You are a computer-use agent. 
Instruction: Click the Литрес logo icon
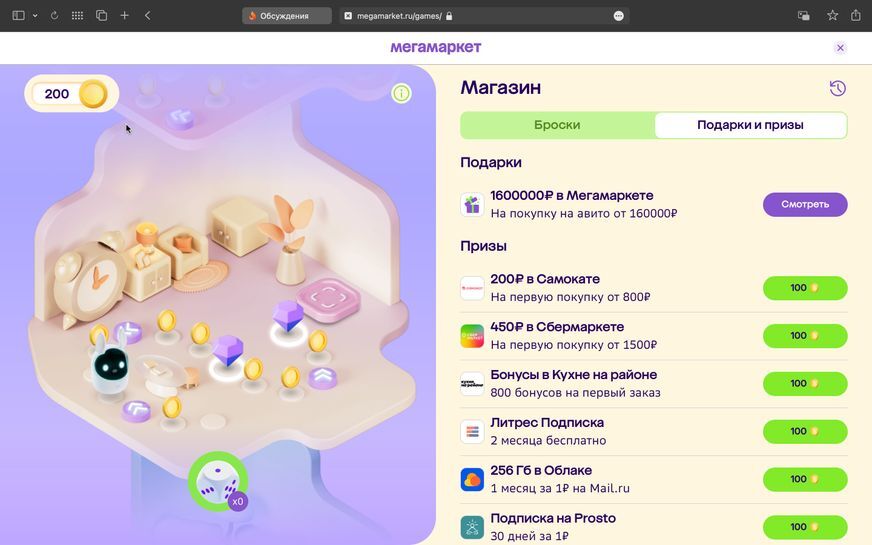(x=472, y=432)
